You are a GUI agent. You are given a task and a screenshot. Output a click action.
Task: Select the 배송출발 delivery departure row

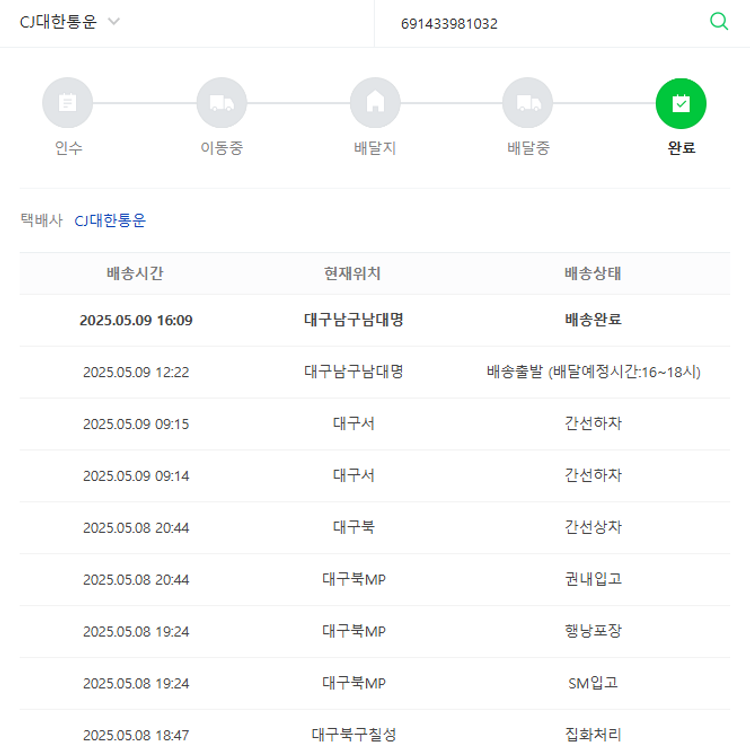pyautogui.click(x=593, y=372)
